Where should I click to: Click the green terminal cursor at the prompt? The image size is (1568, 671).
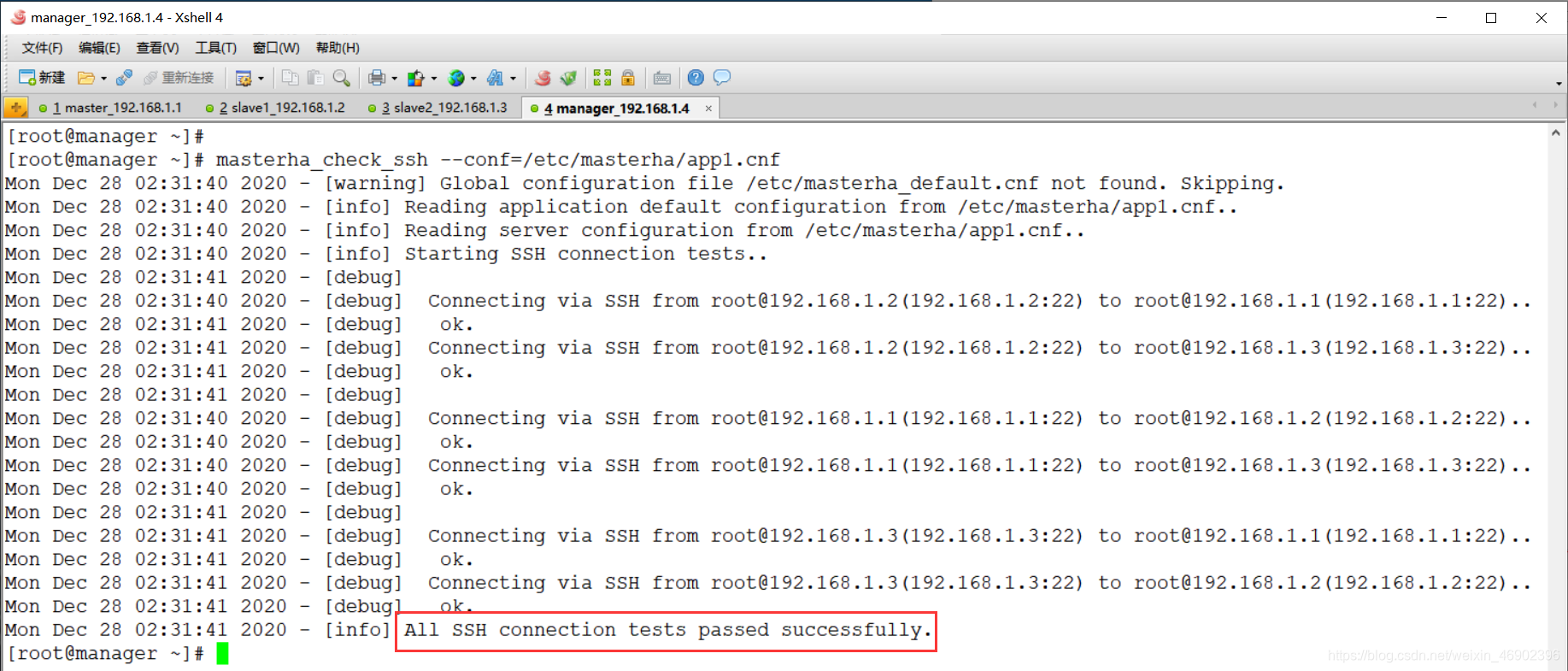222,654
